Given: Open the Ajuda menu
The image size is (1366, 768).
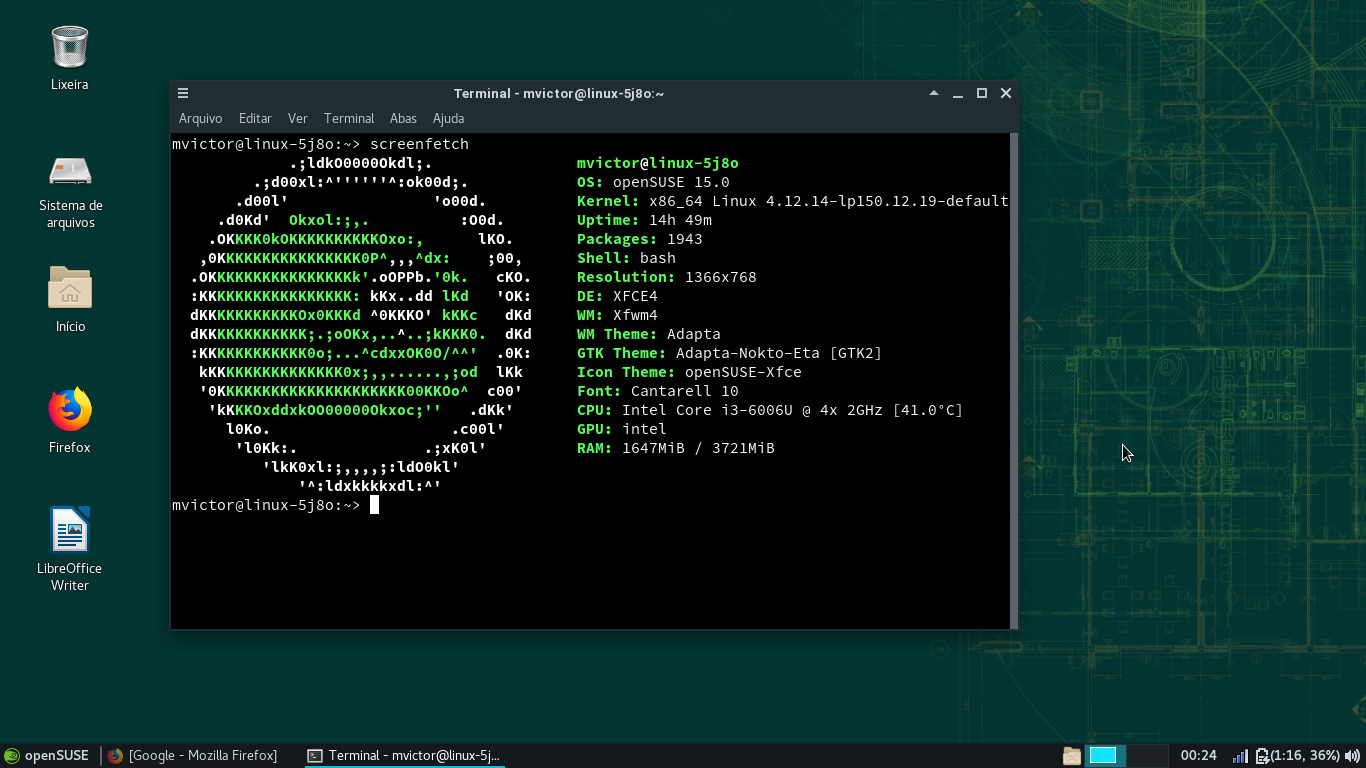Looking at the screenshot, I should tap(448, 118).
